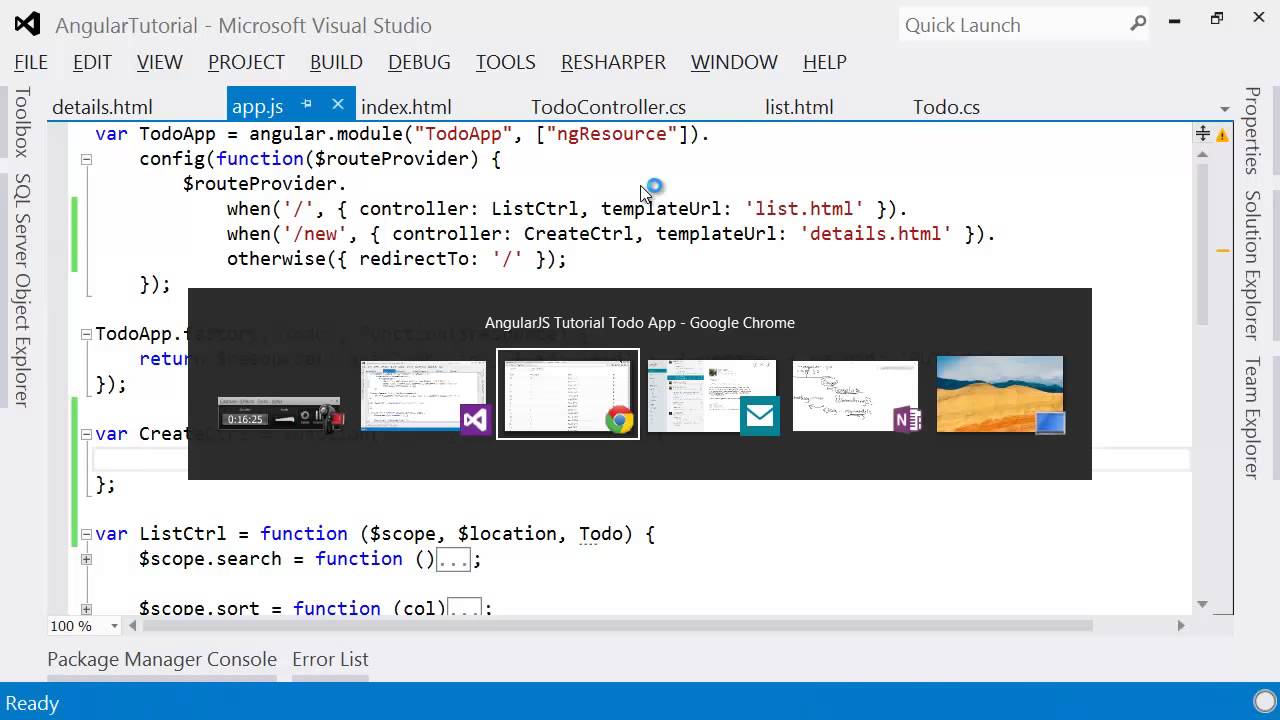This screenshot has width=1280, height=720.
Task: Click the Quick Launch search magnifier icon
Action: [x=1138, y=25]
